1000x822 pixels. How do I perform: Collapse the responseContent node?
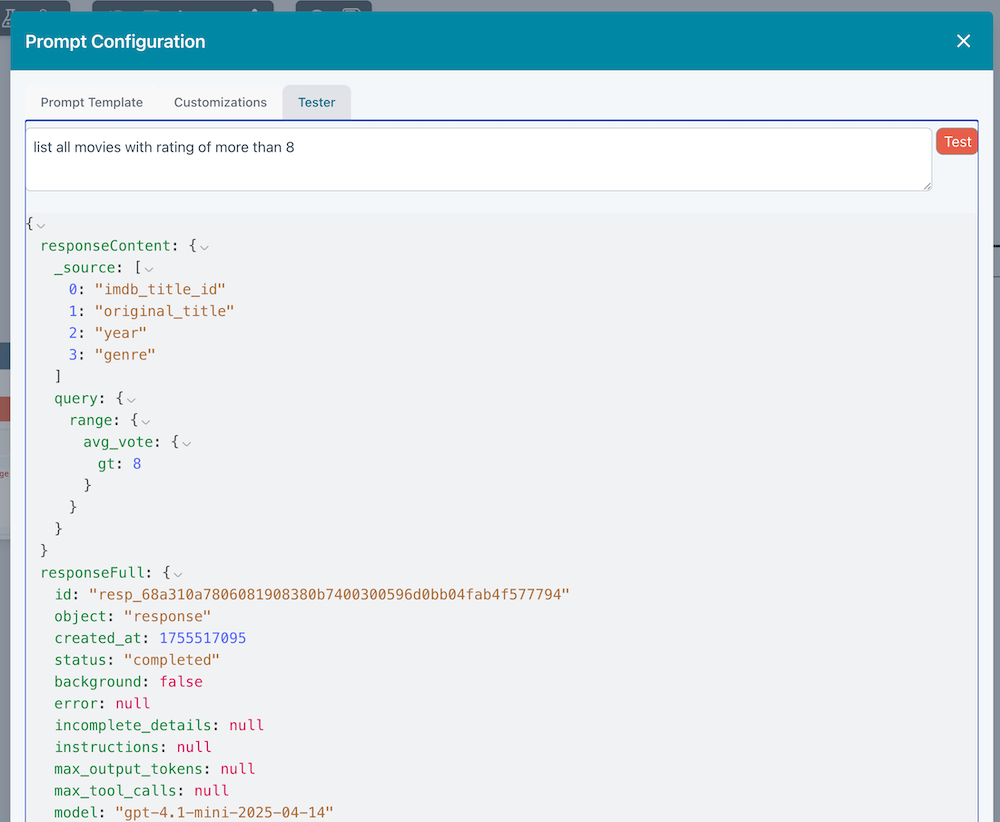(x=204, y=246)
